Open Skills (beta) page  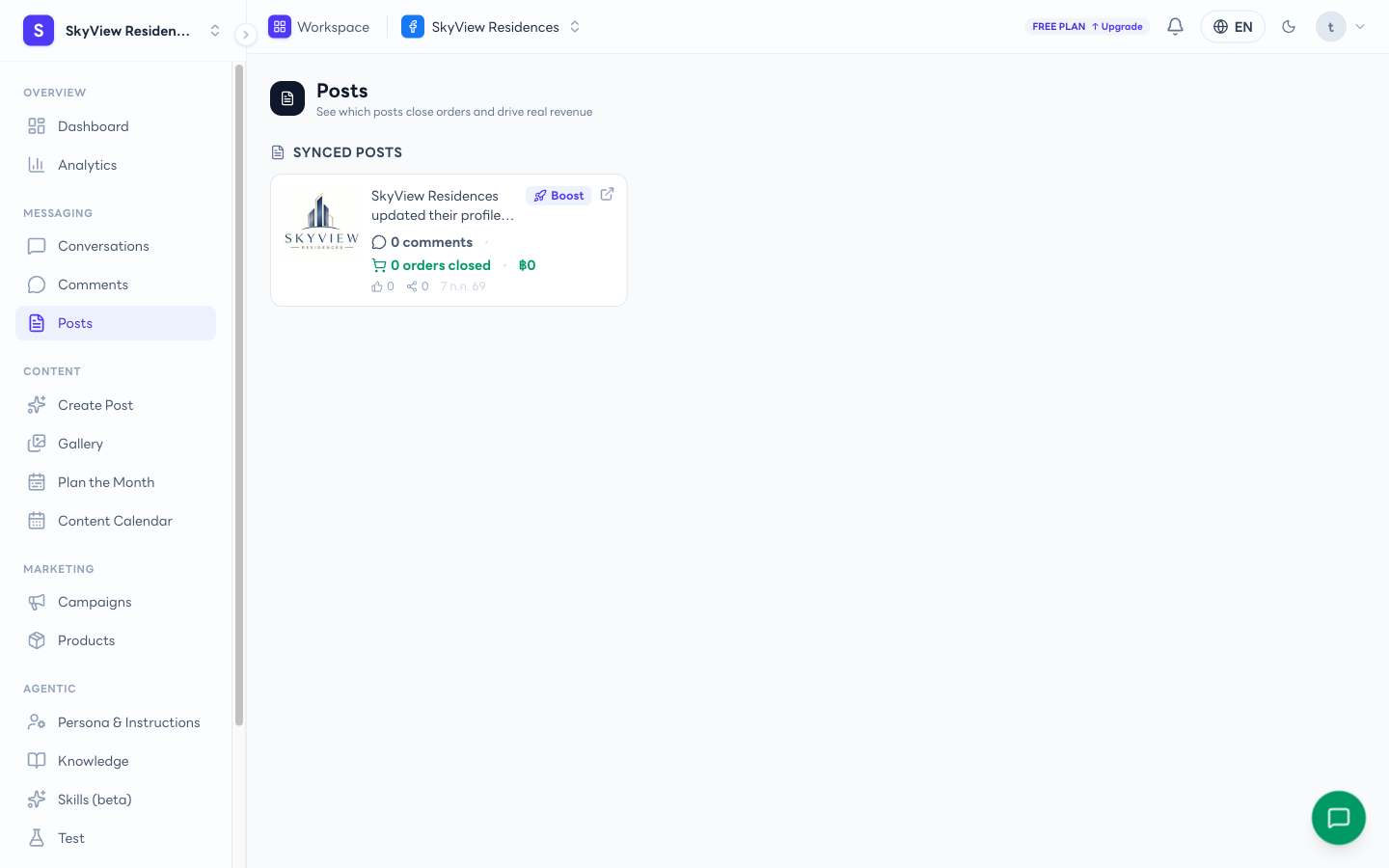(x=116, y=800)
